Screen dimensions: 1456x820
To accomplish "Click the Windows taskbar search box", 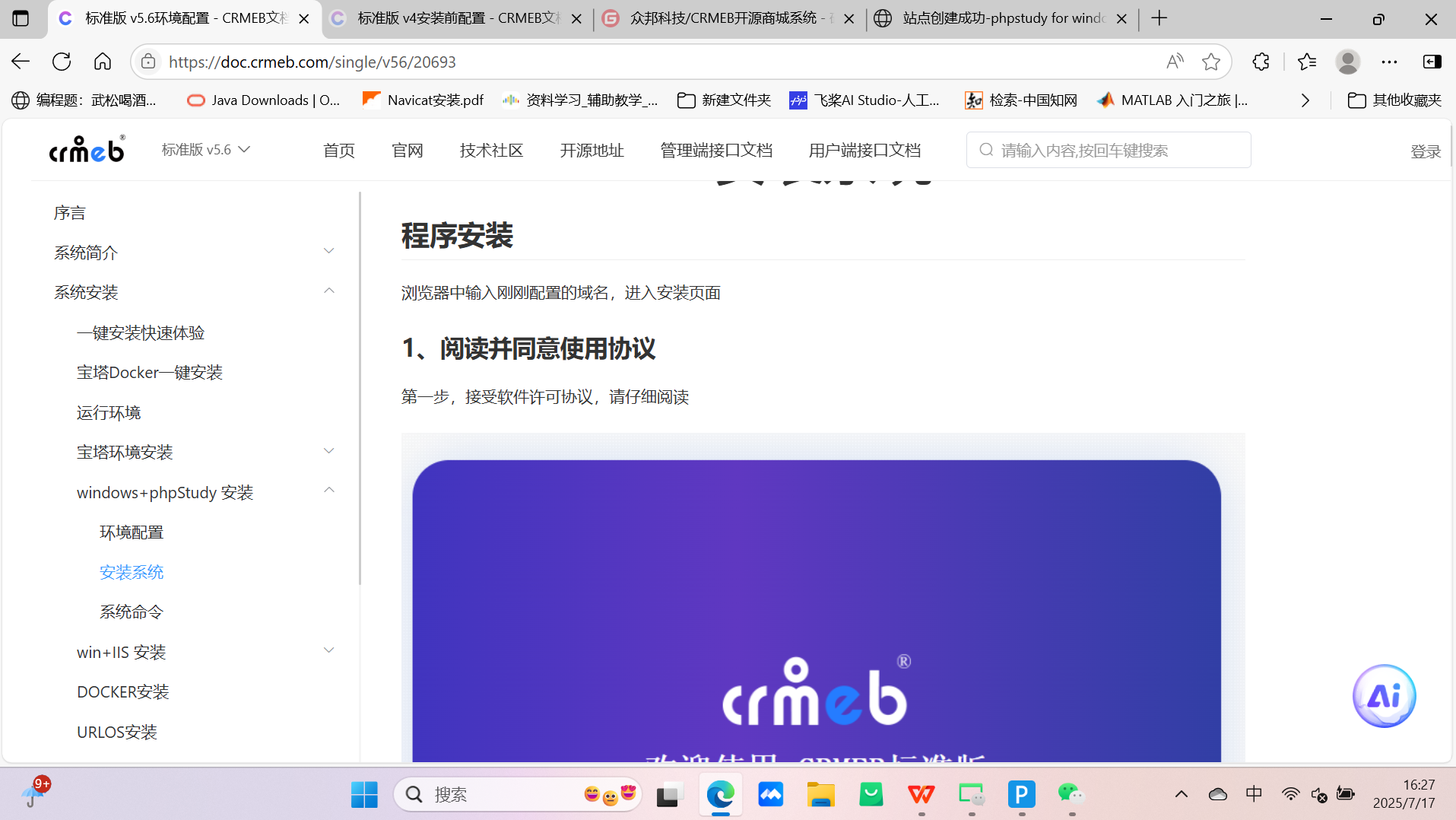I will pyautogui.click(x=518, y=794).
